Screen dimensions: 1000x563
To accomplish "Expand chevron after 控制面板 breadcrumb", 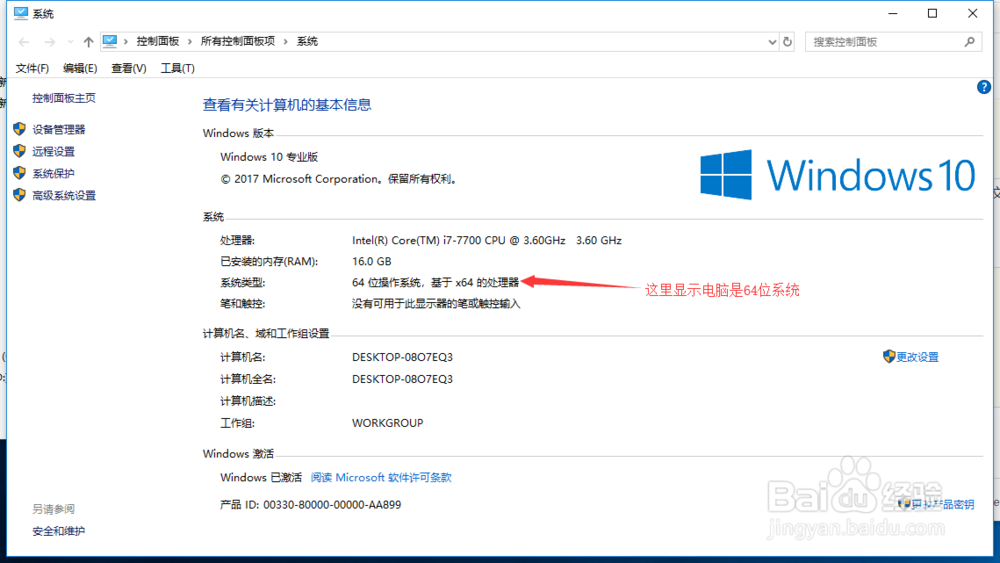I will (190, 41).
